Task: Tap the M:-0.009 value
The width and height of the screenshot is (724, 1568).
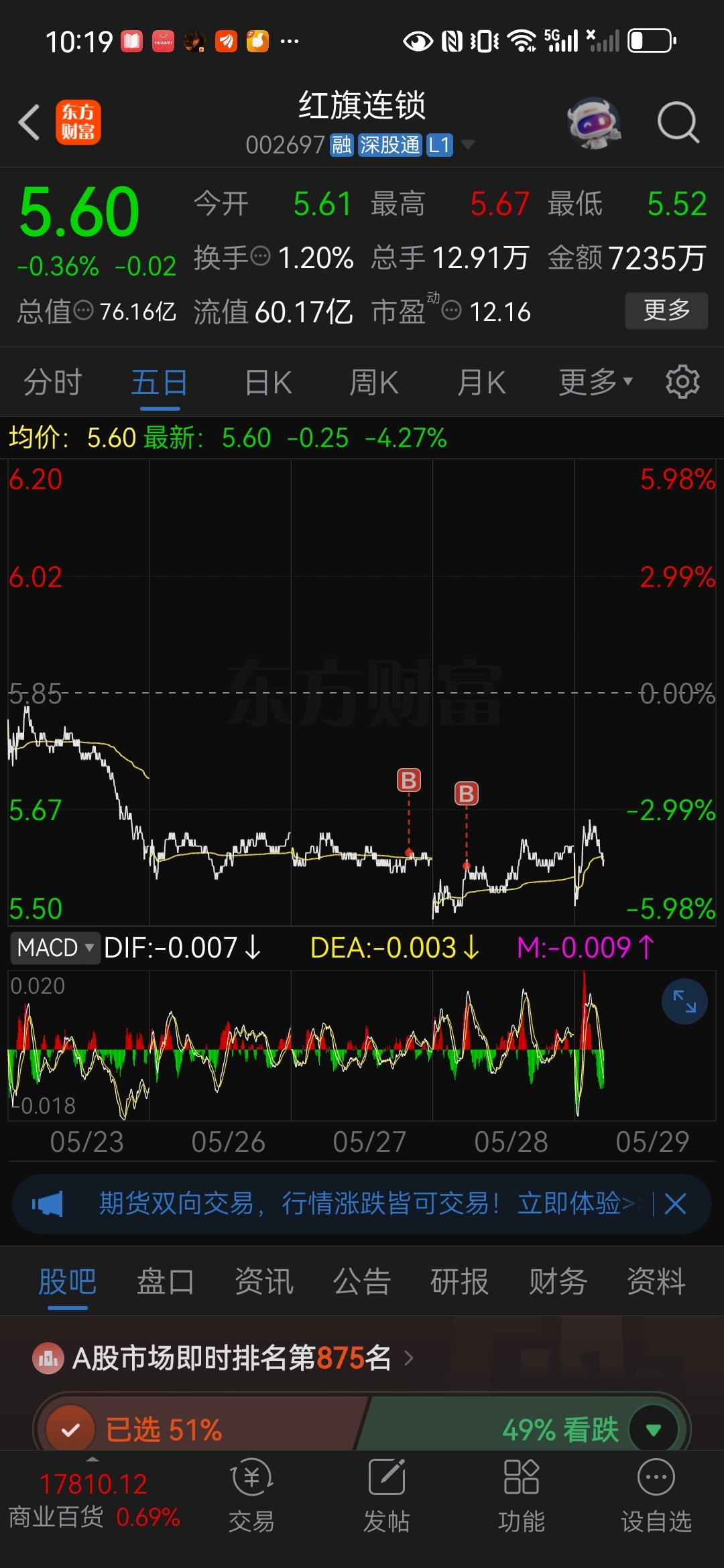Action: click(585, 948)
